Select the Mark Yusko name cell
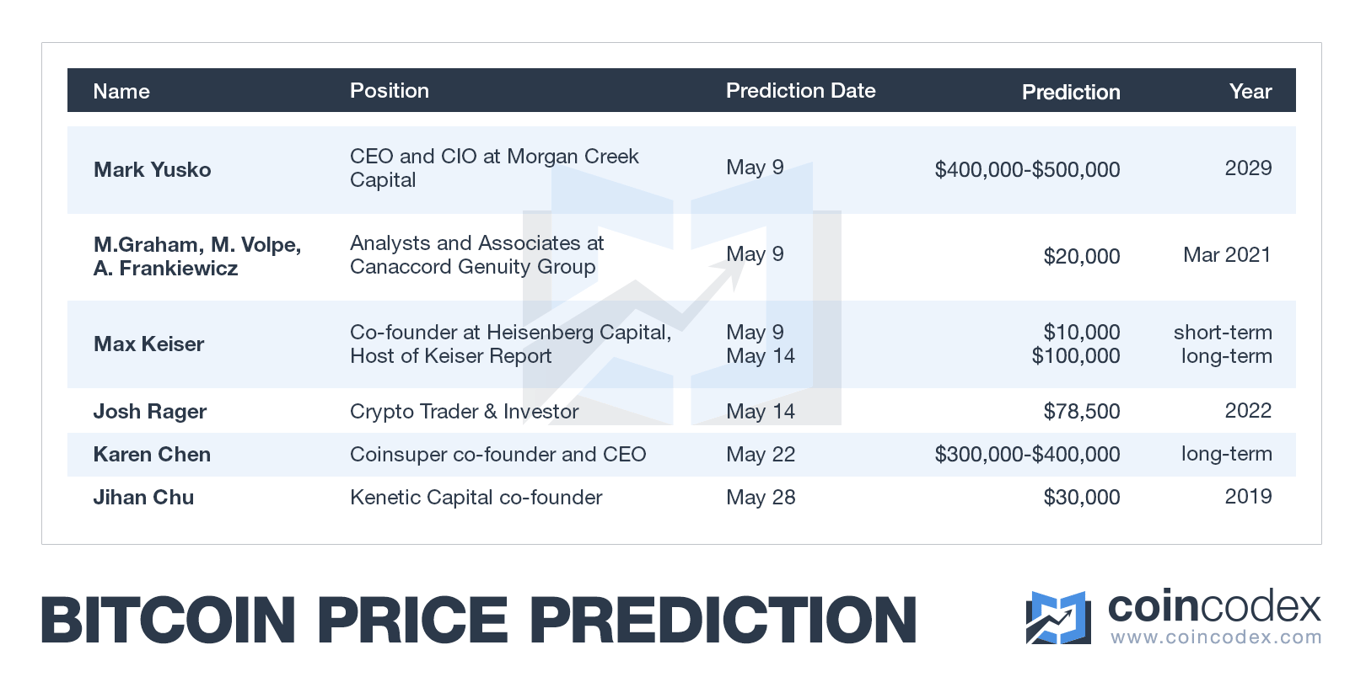Image resolution: width=1366 pixels, height=693 pixels. 152,170
